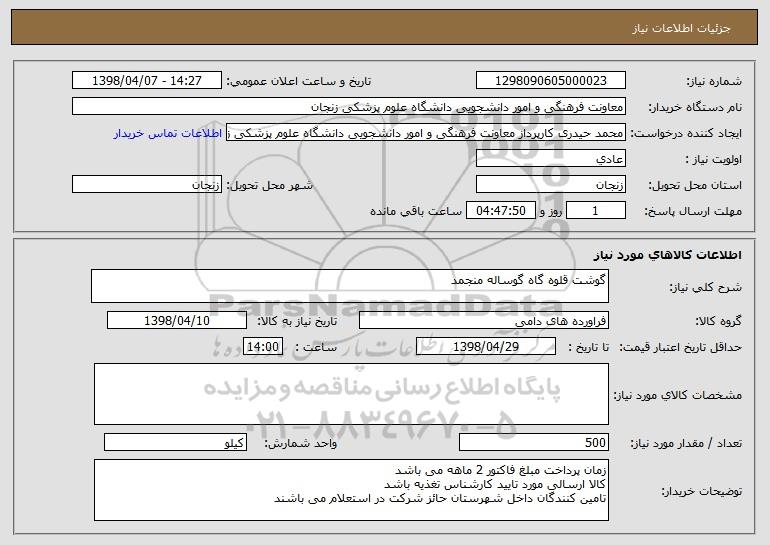Click the label گروه کالا
This screenshot has width=770, height=545.
[718, 322]
